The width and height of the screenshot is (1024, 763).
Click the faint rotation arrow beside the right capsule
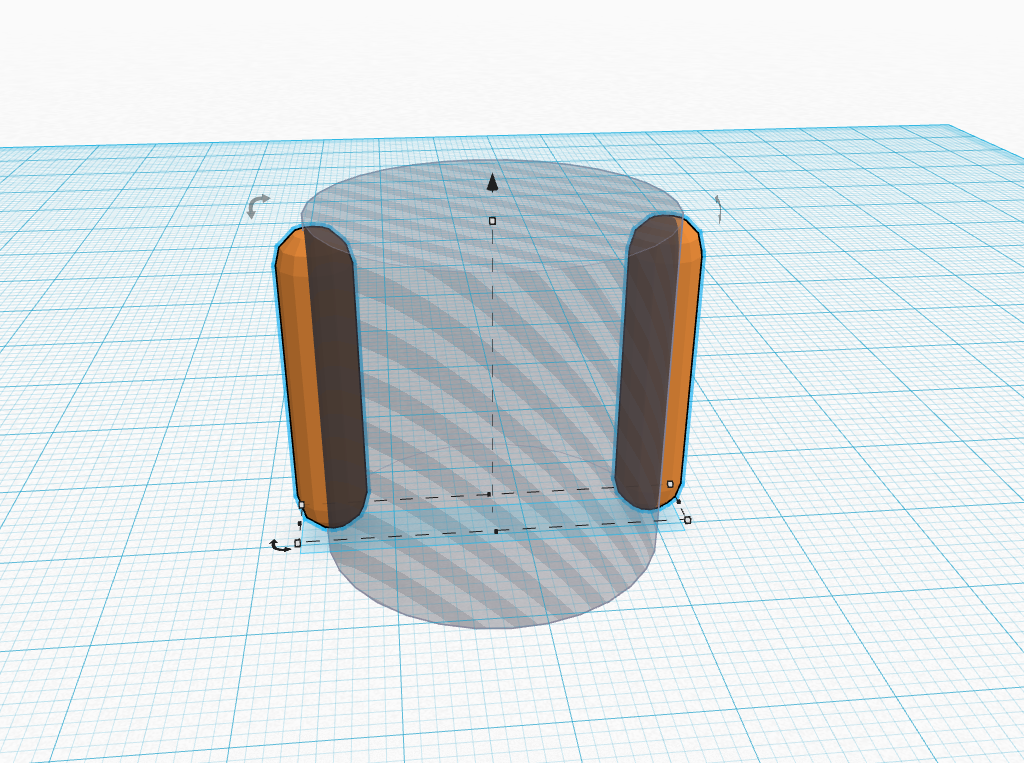coord(718,208)
